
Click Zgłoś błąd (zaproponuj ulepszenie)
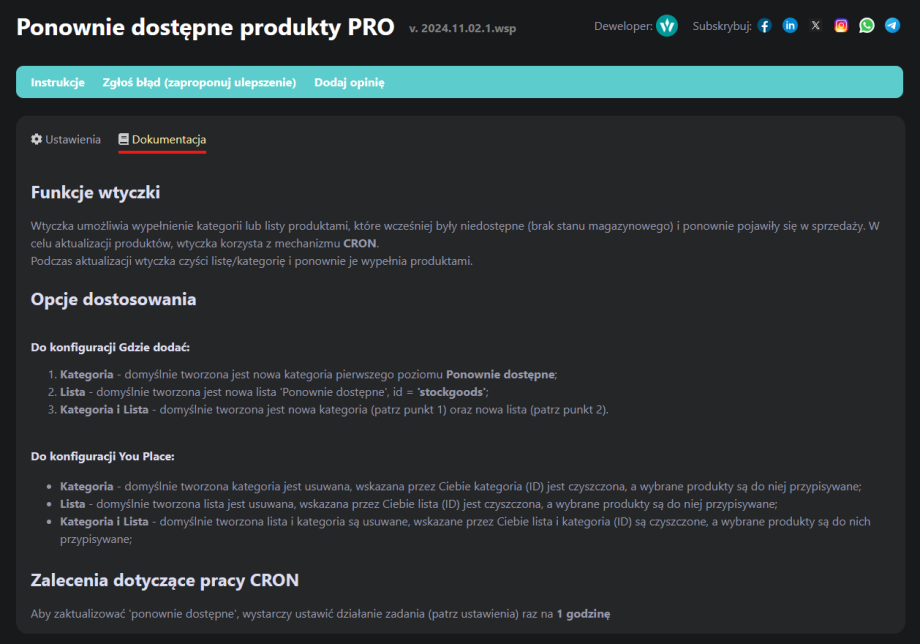point(199,82)
